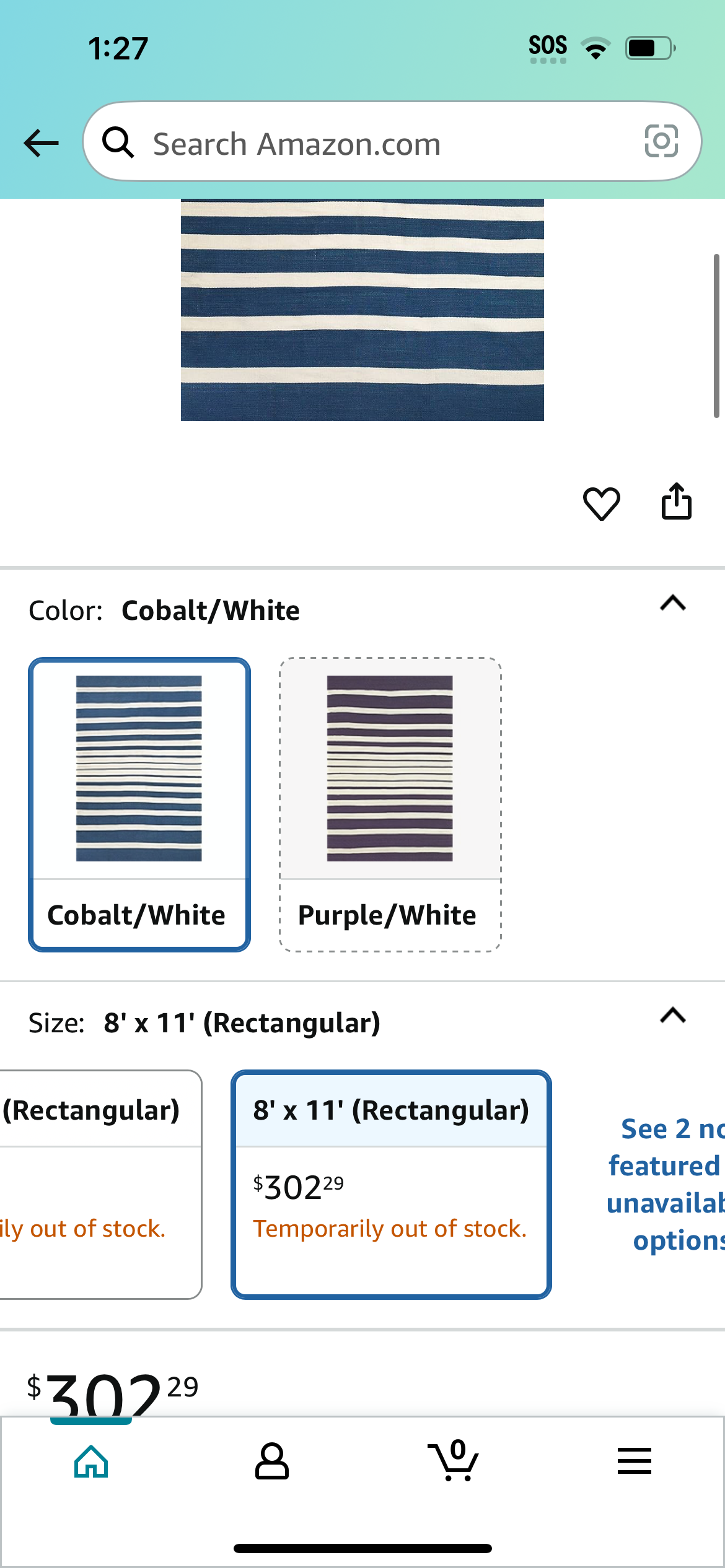Tap the magnifying glass search icon

click(118, 142)
